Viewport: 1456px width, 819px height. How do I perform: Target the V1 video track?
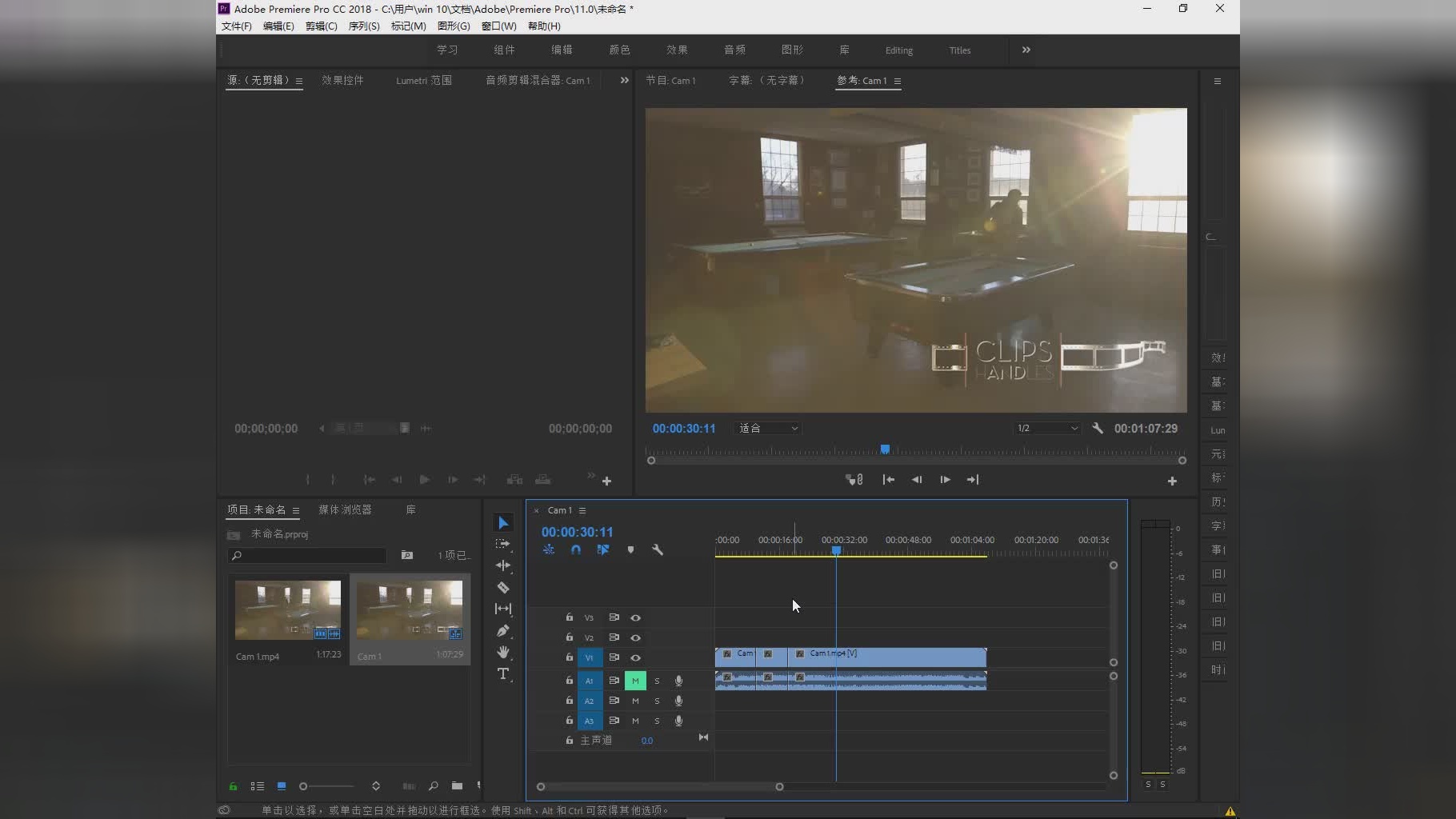coord(590,657)
